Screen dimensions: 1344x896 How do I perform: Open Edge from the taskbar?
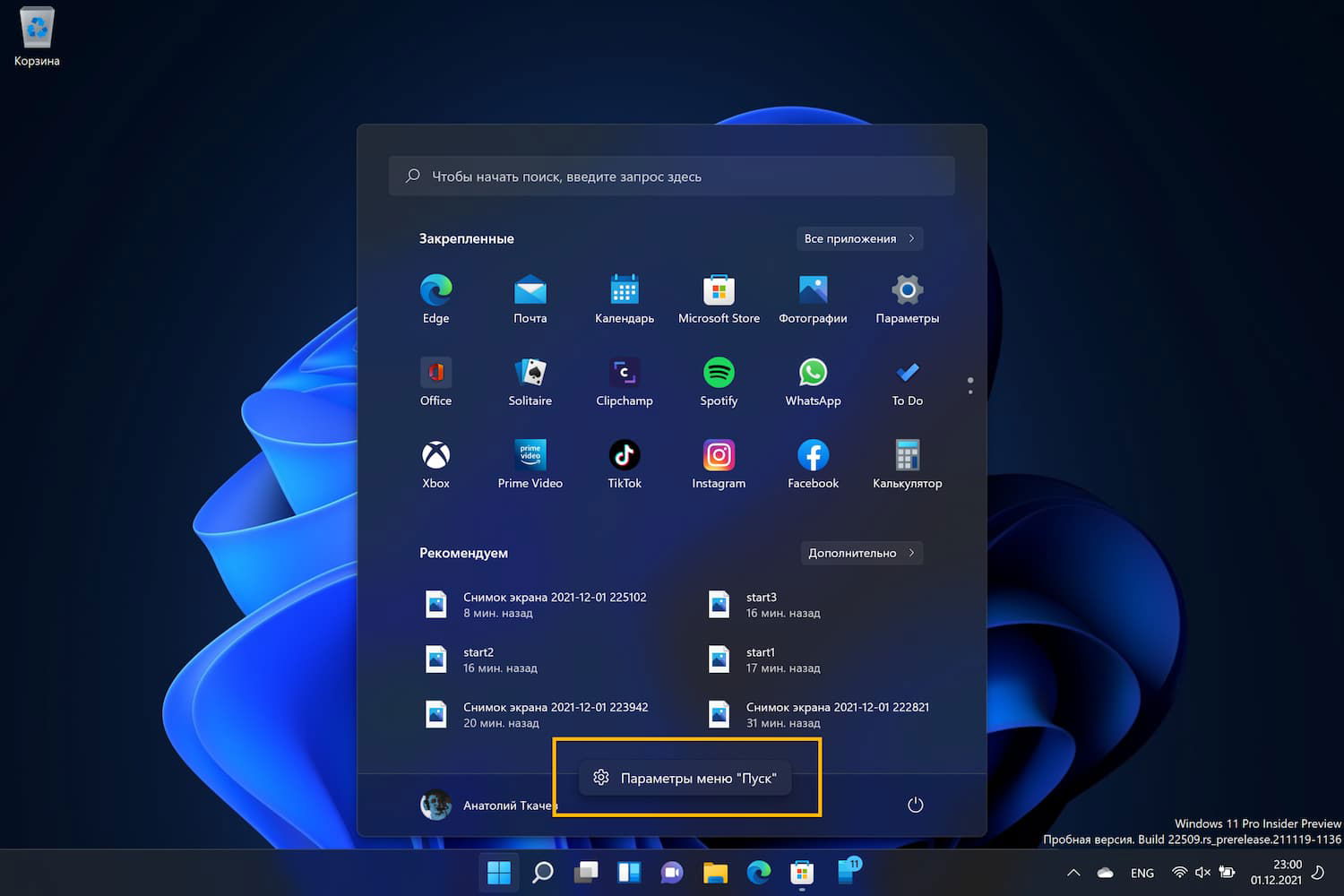(759, 872)
